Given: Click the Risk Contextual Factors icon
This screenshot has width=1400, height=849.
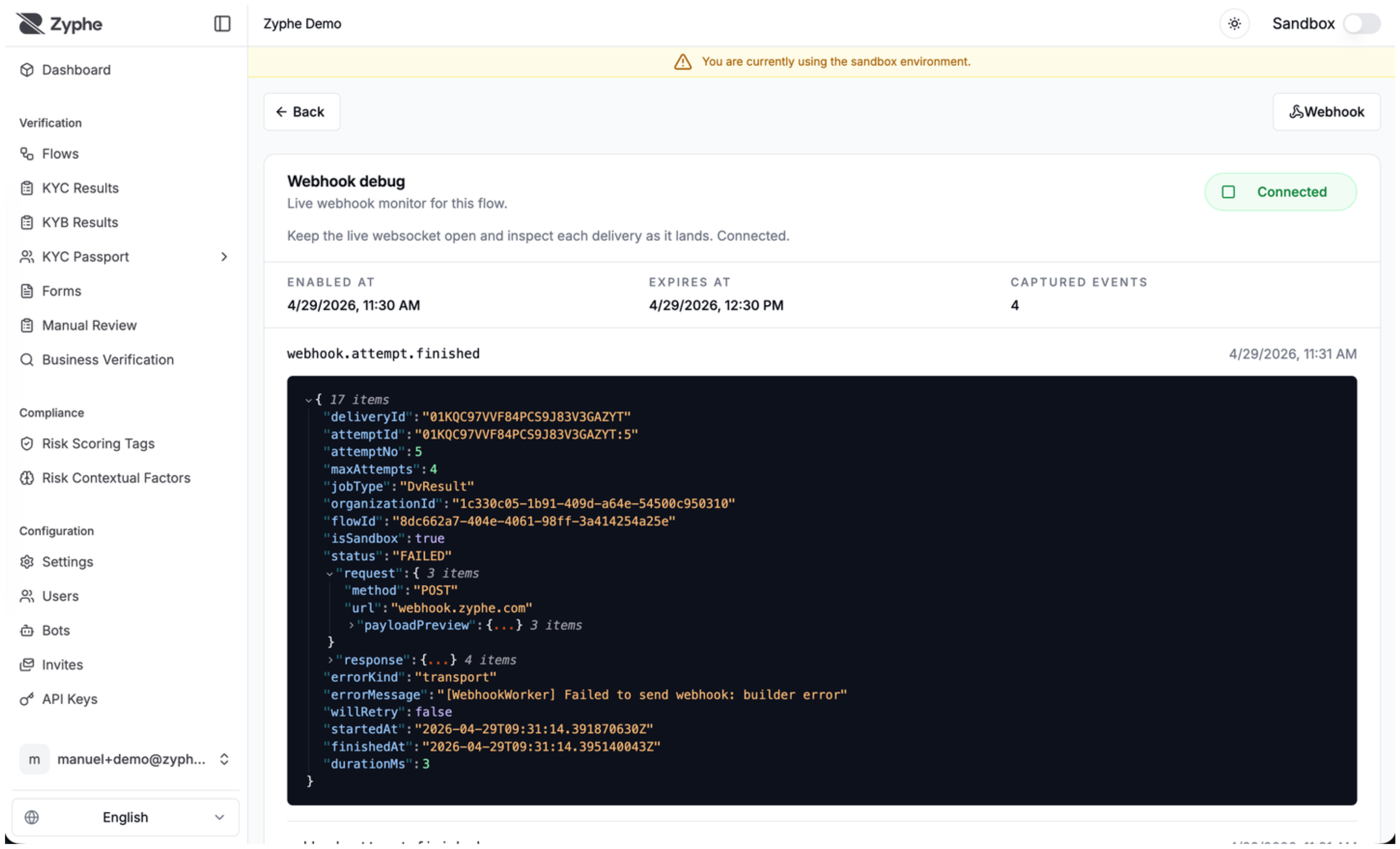Looking at the screenshot, I should 27,478.
